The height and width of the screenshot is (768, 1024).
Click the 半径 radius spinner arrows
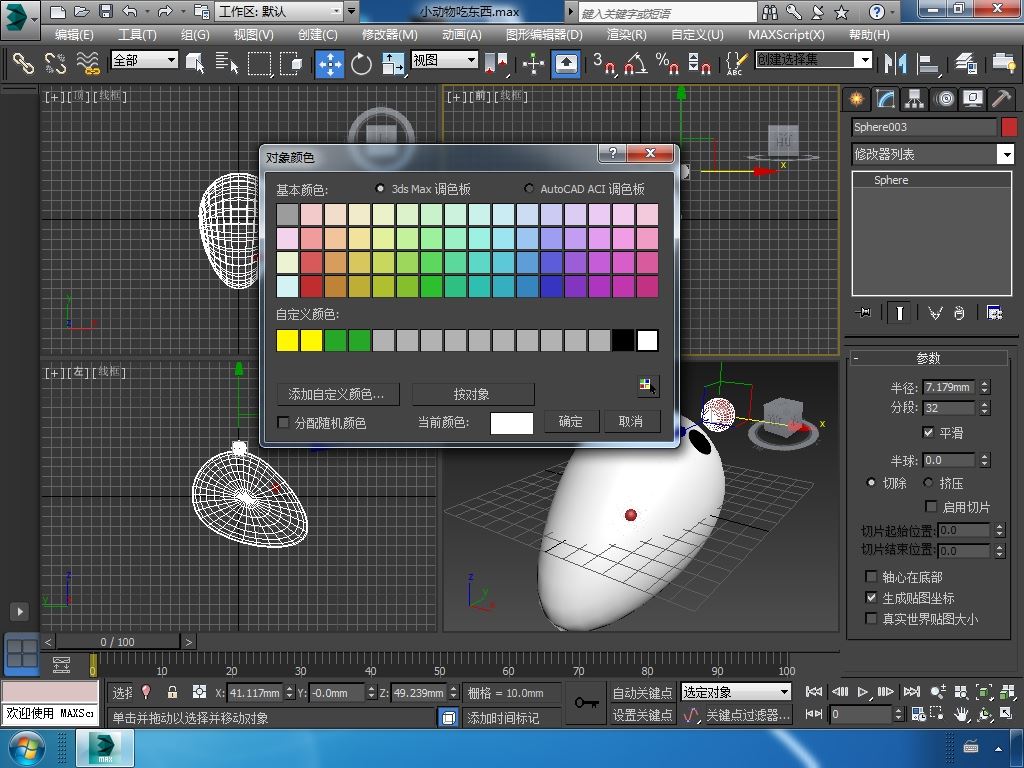pos(985,387)
